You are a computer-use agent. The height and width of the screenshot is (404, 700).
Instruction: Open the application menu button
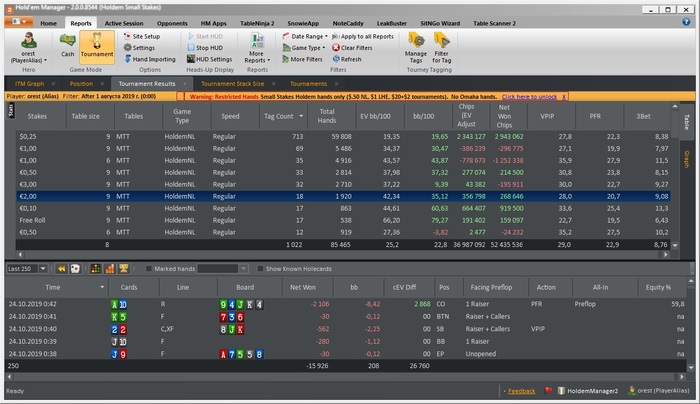point(19,21)
